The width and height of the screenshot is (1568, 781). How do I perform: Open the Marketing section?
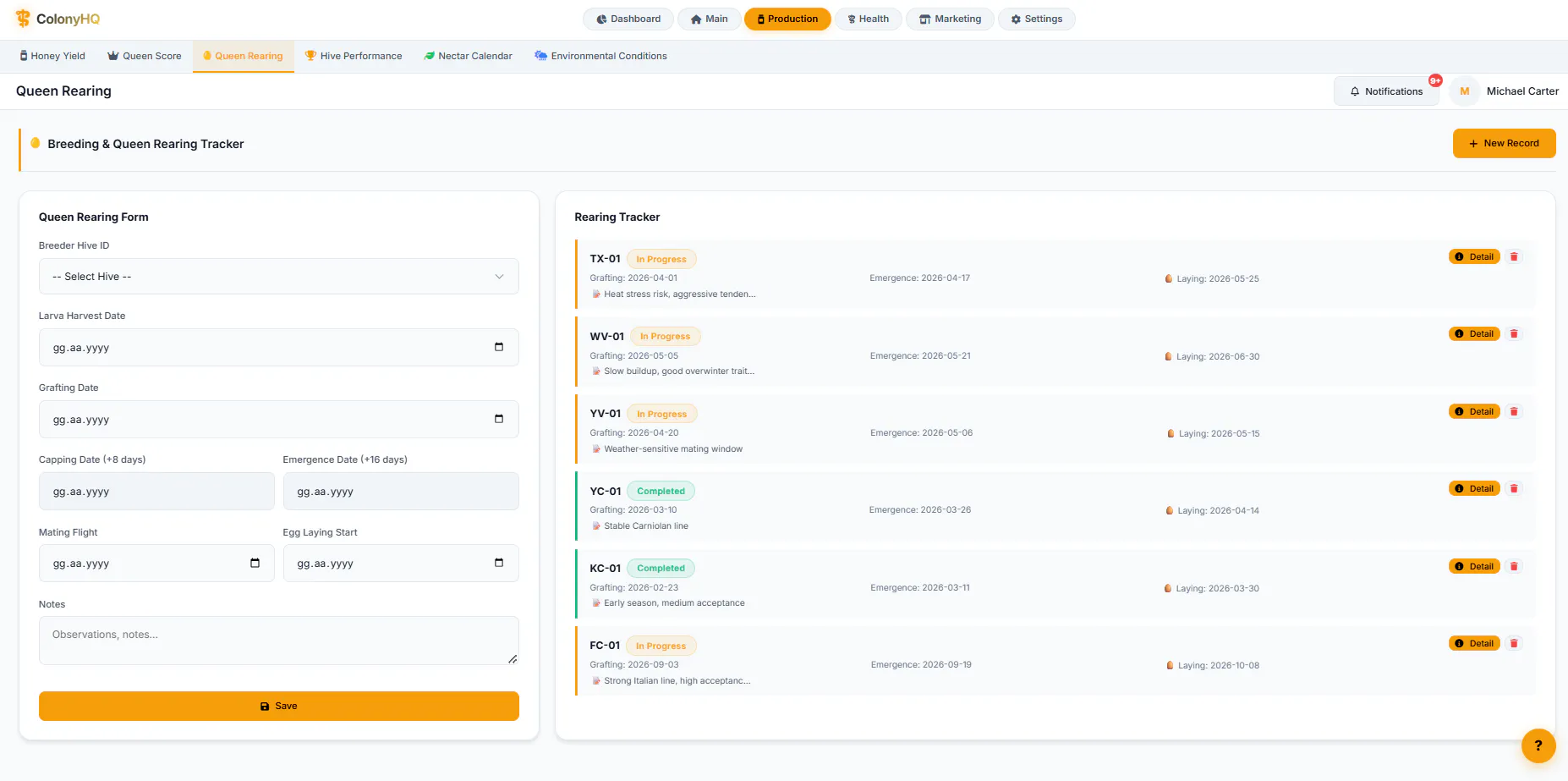point(950,19)
